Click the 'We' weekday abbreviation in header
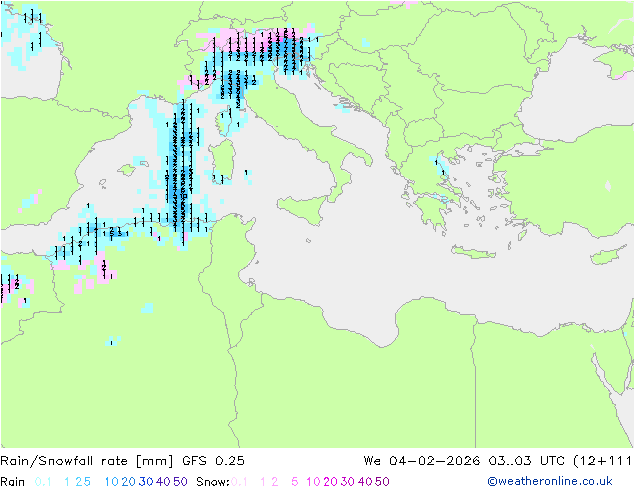This screenshot has height=490, width=634. 372,461
